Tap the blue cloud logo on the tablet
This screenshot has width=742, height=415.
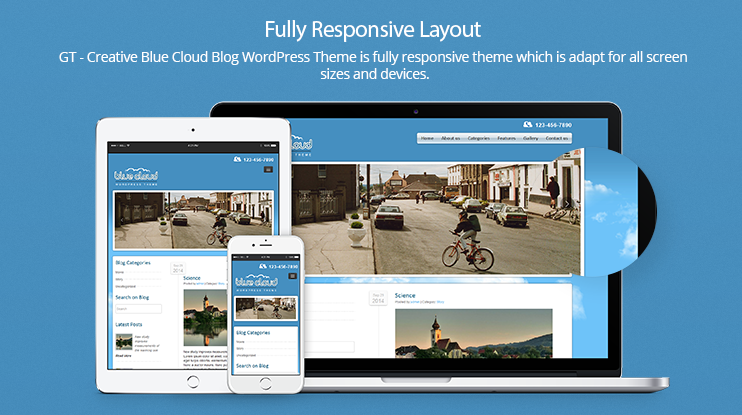pyautogui.click(x=136, y=177)
